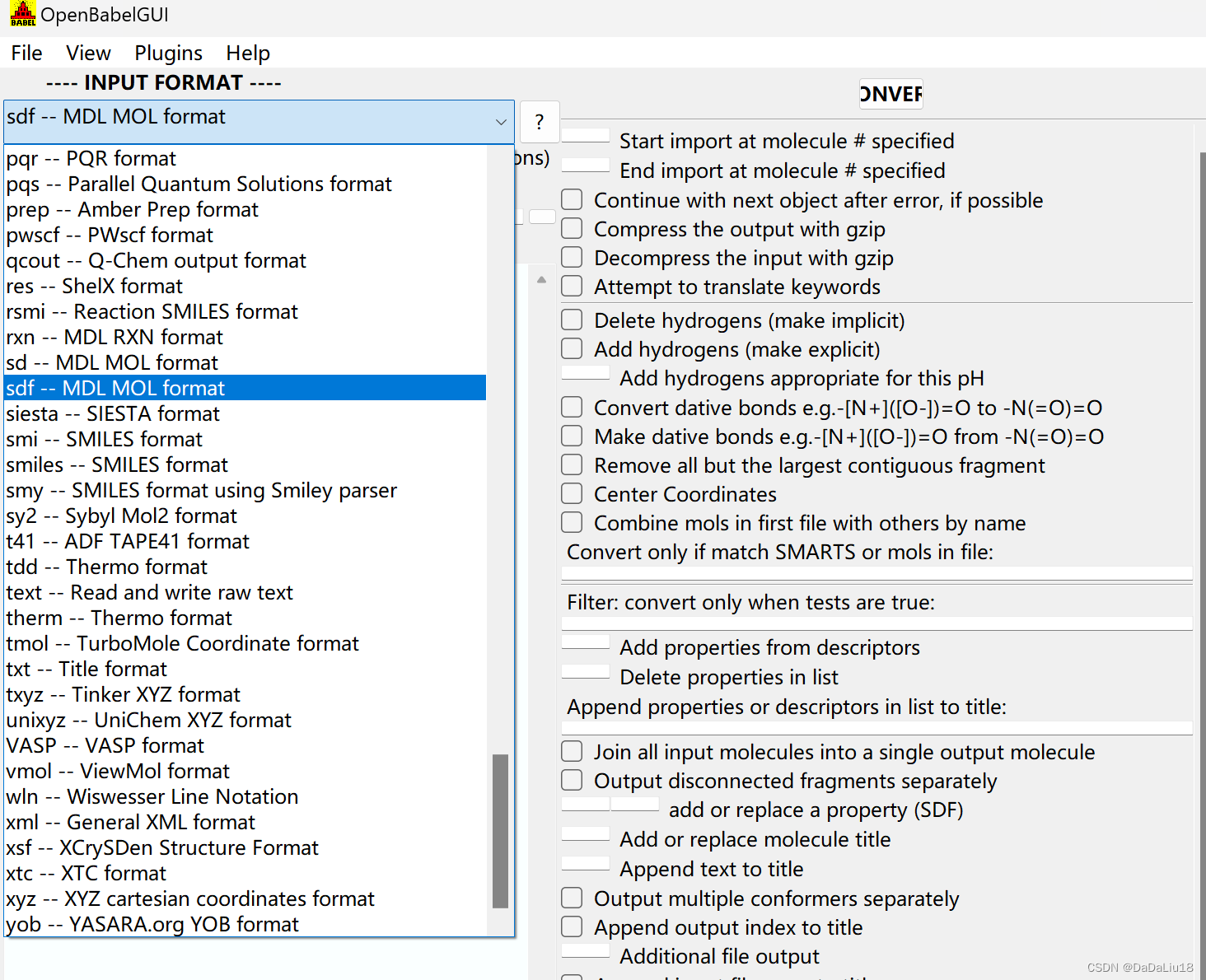Click the OpenBabel app icon in title bar
The image size is (1206, 980).
pos(22,14)
